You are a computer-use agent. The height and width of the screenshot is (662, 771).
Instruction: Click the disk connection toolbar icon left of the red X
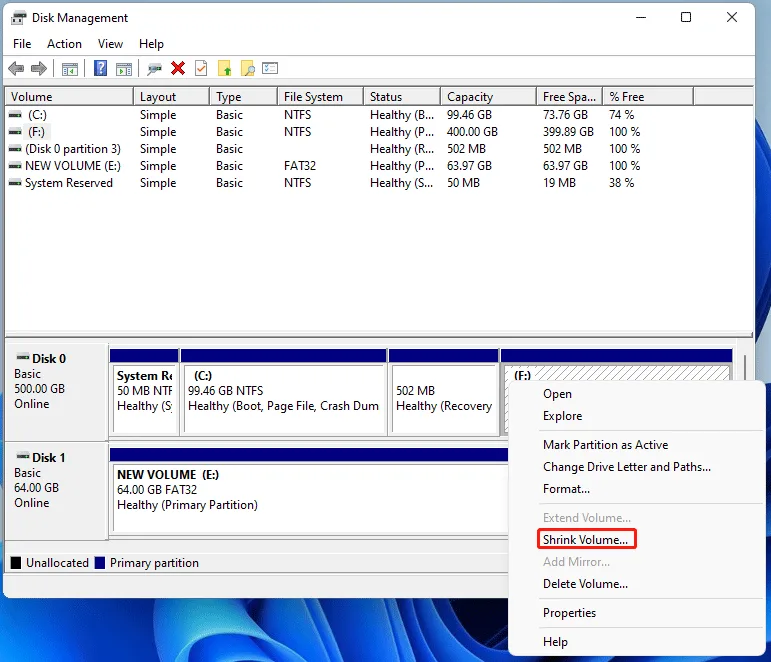154,69
